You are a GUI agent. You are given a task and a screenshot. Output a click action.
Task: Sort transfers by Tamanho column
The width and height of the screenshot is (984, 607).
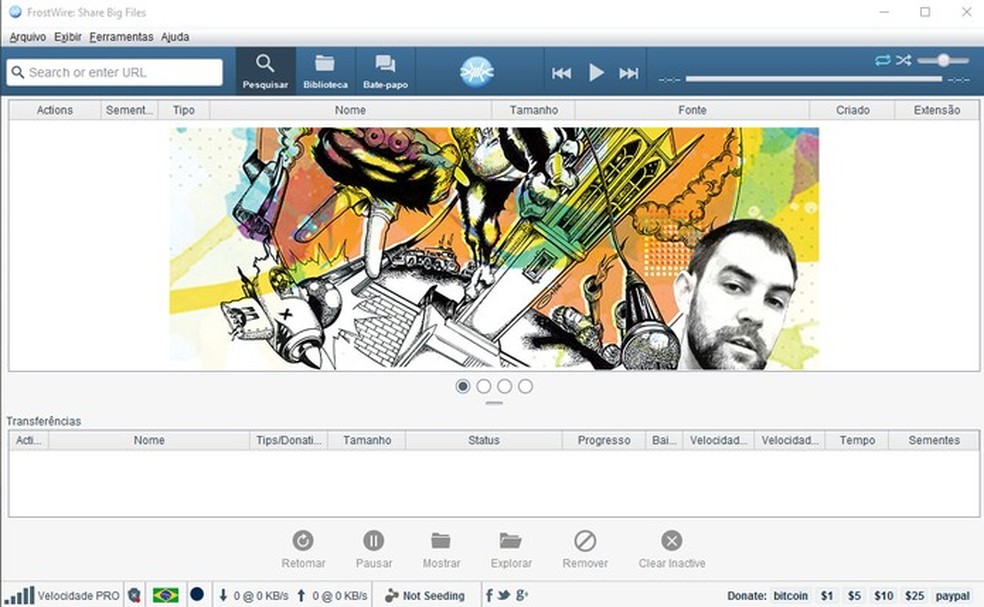point(367,440)
